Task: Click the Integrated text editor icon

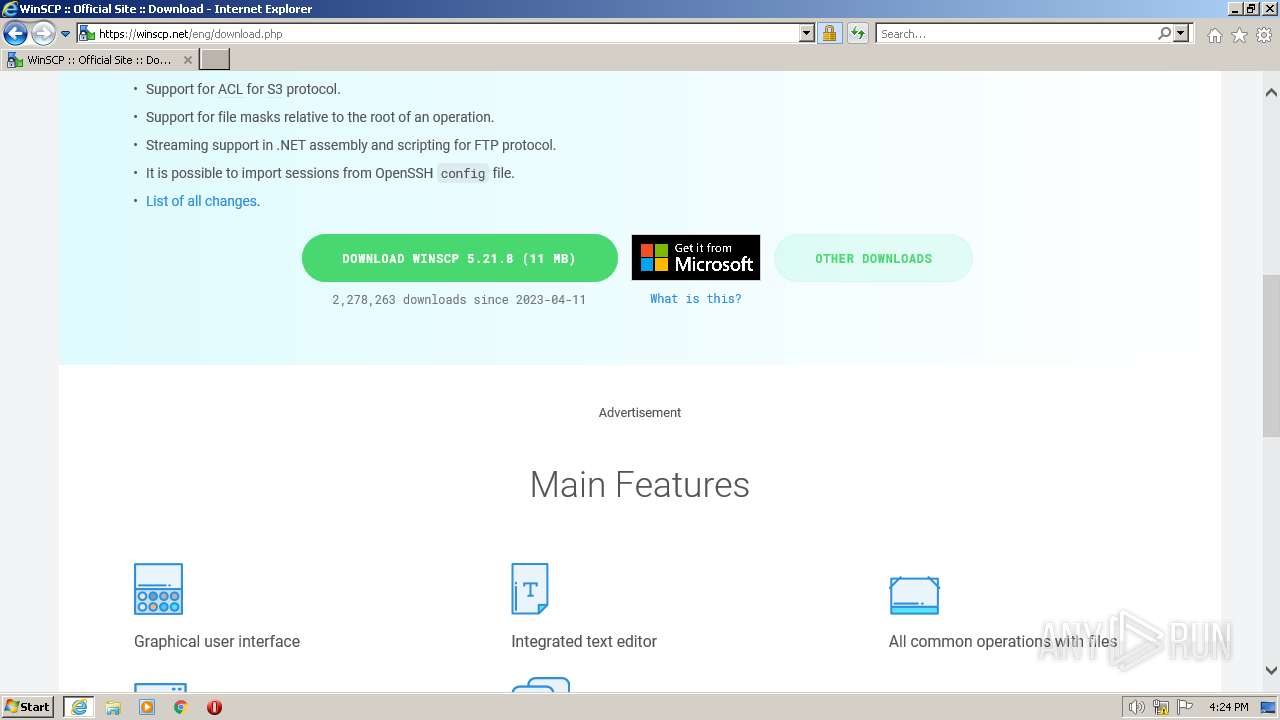Action: click(530, 589)
